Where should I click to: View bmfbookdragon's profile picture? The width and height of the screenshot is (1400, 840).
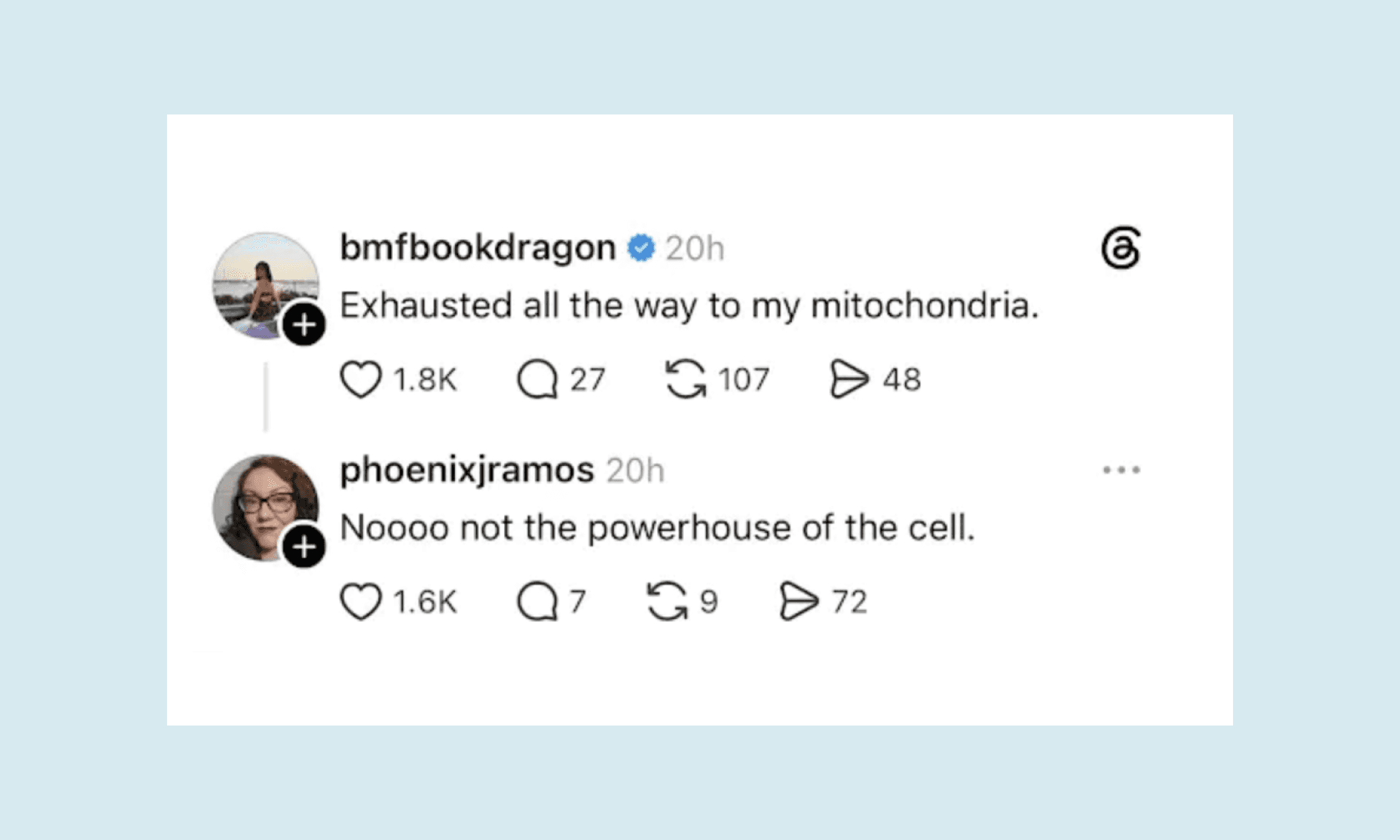coord(265,286)
